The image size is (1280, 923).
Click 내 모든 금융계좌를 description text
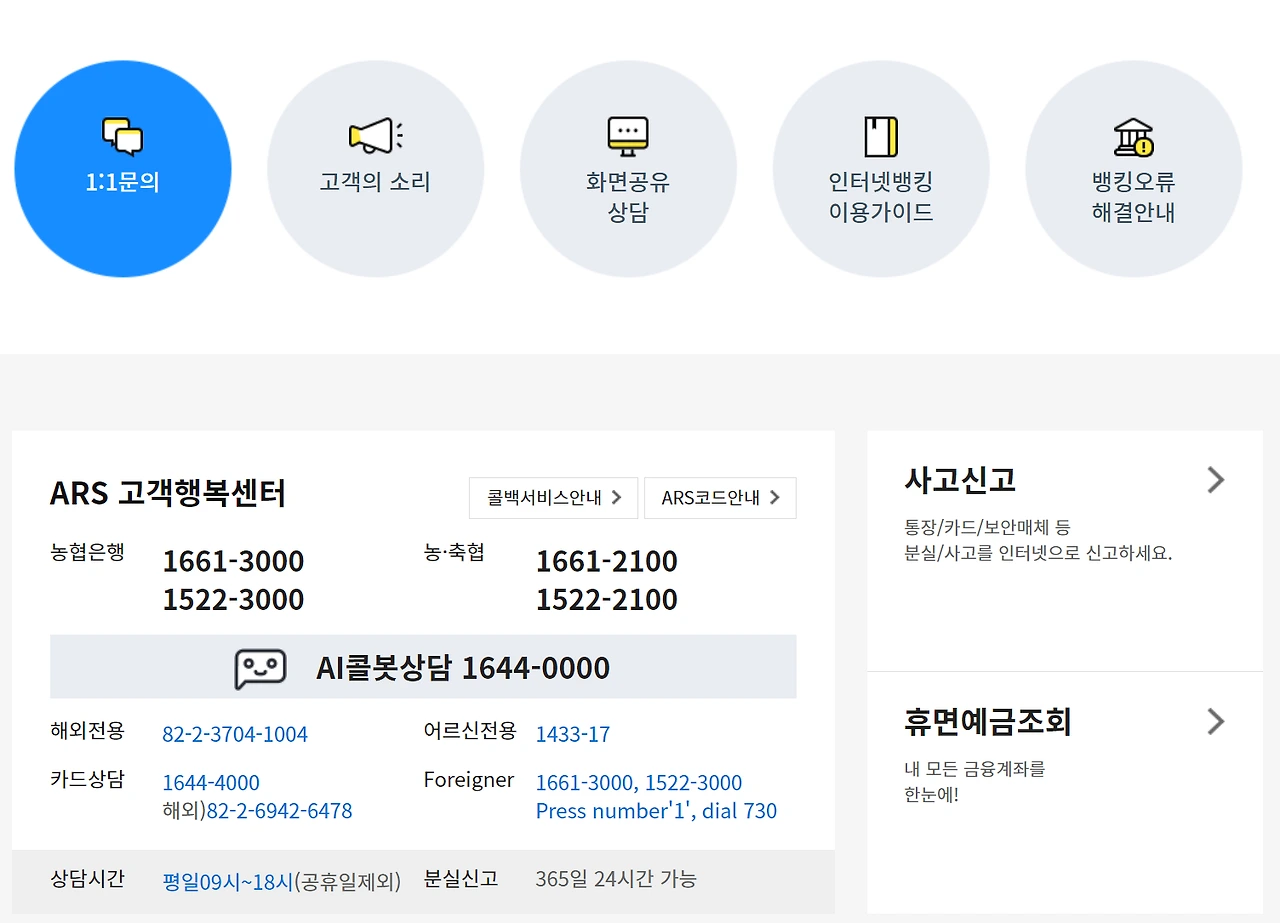click(x=975, y=769)
